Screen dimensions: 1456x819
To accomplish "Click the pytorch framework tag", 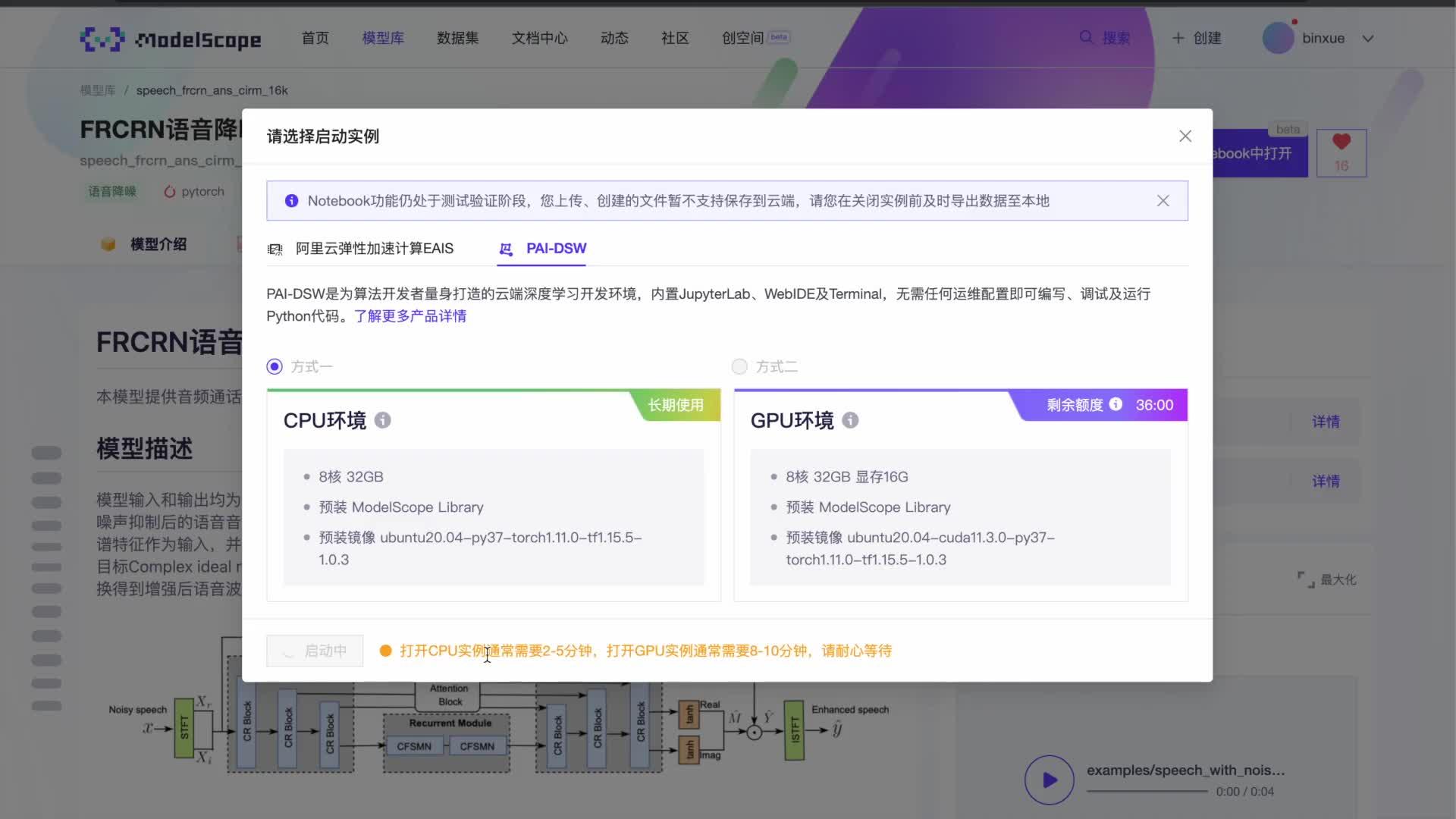I will pyautogui.click(x=194, y=191).
